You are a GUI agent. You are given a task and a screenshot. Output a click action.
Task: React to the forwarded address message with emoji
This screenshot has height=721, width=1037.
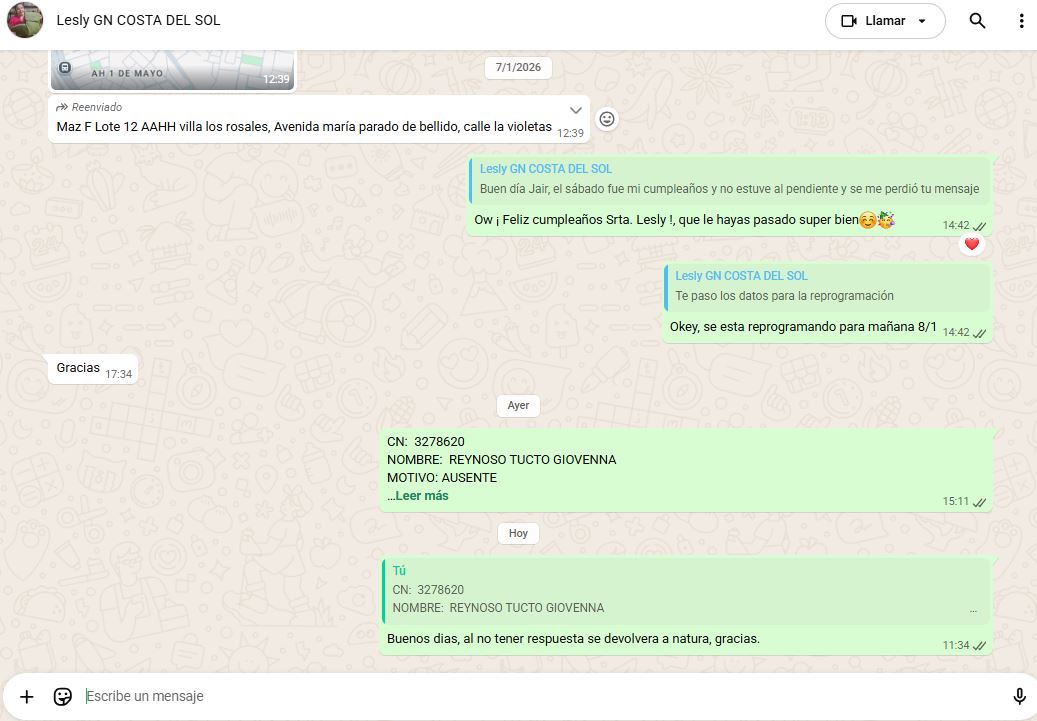[x=606, y=119]
